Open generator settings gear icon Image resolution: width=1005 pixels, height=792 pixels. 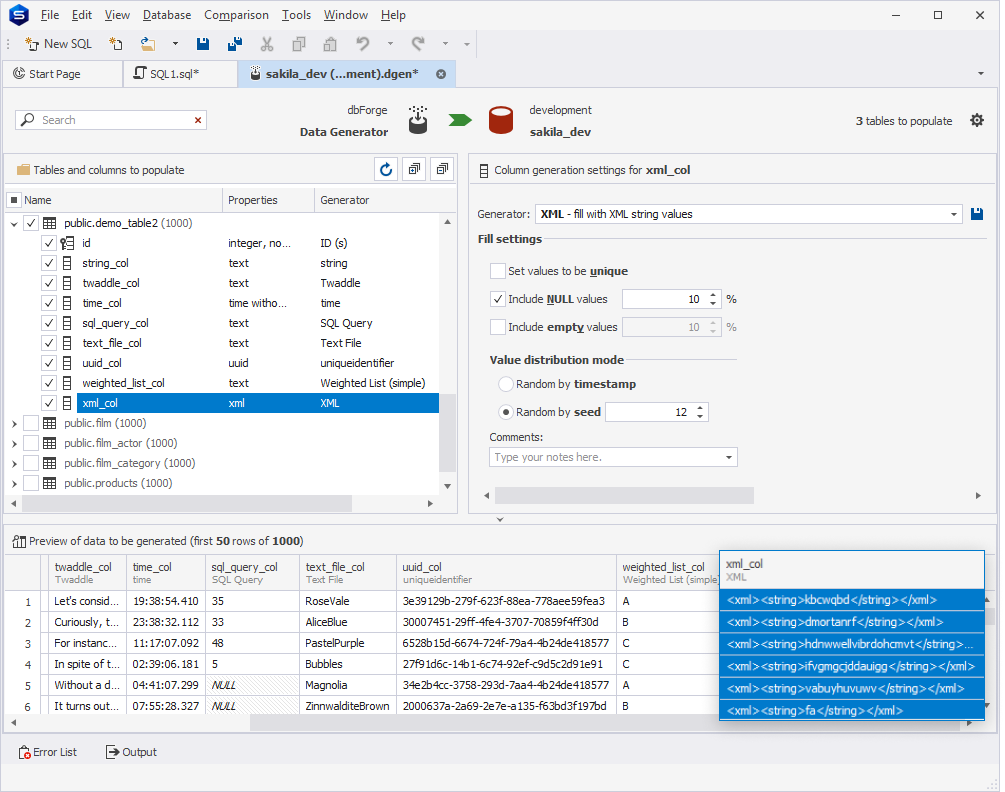coord(977,120)
